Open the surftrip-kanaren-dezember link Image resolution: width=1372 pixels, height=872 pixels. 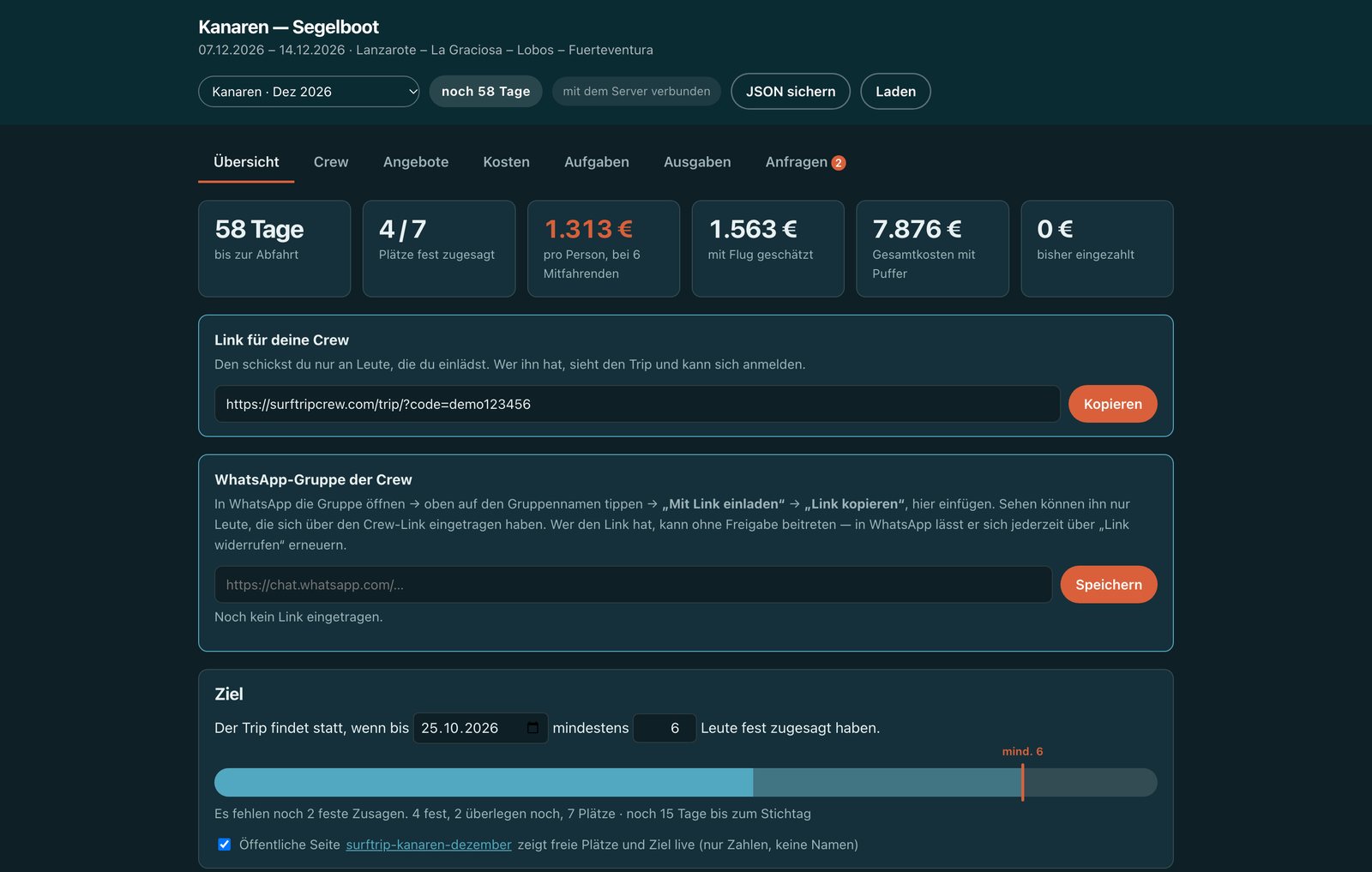429,845
